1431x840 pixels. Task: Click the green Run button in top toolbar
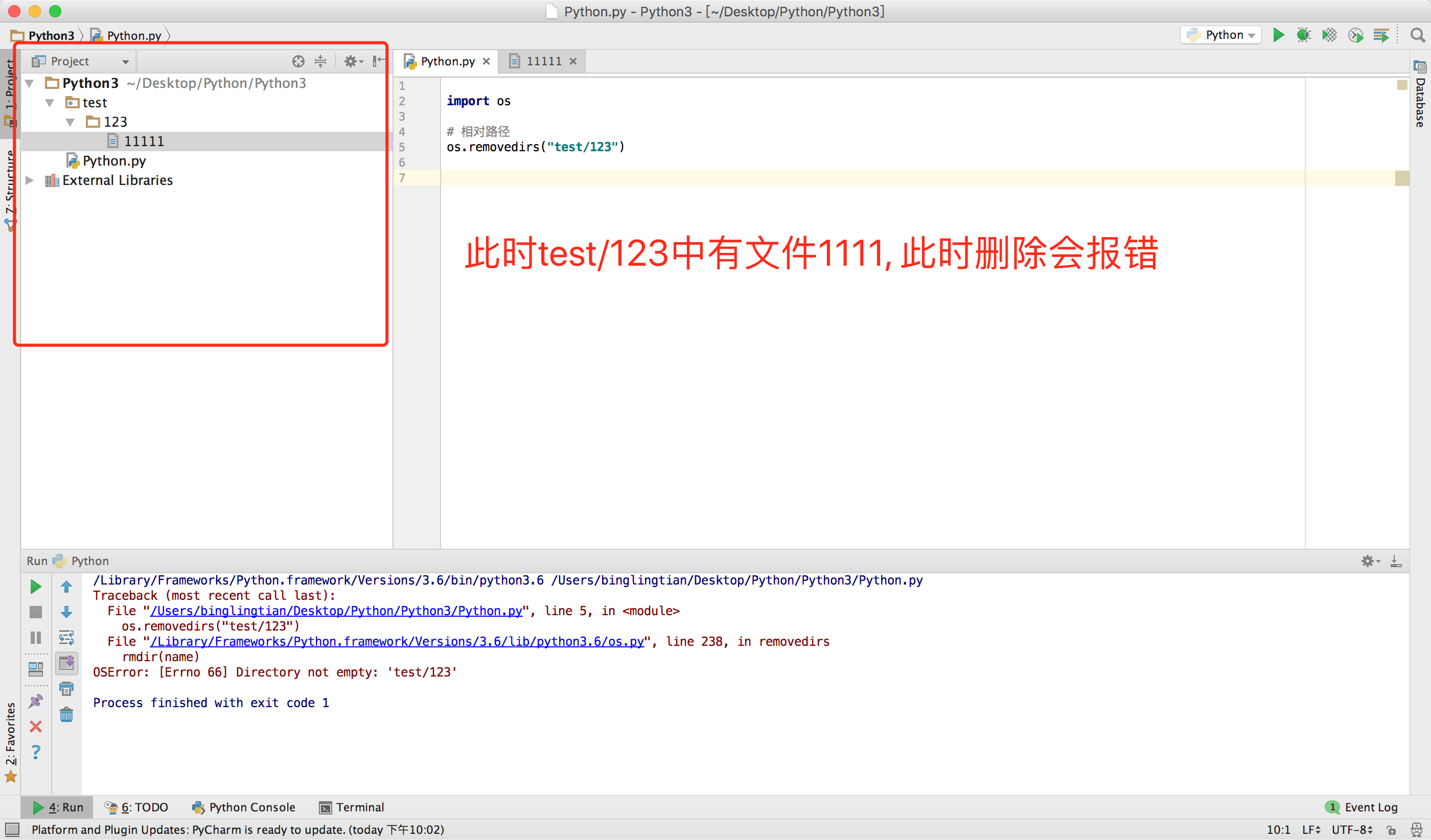coord(1278,35)
